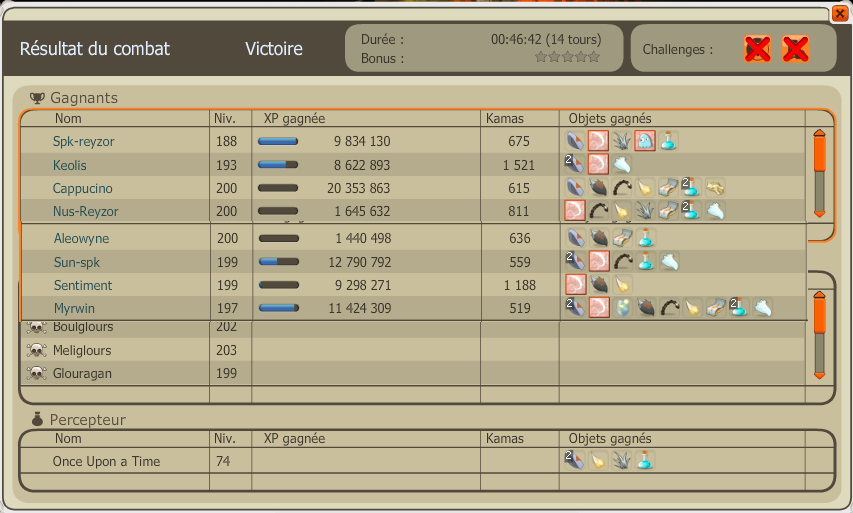Click the Boulglours monster name
The image size is (853, 513).
[83, 327]
